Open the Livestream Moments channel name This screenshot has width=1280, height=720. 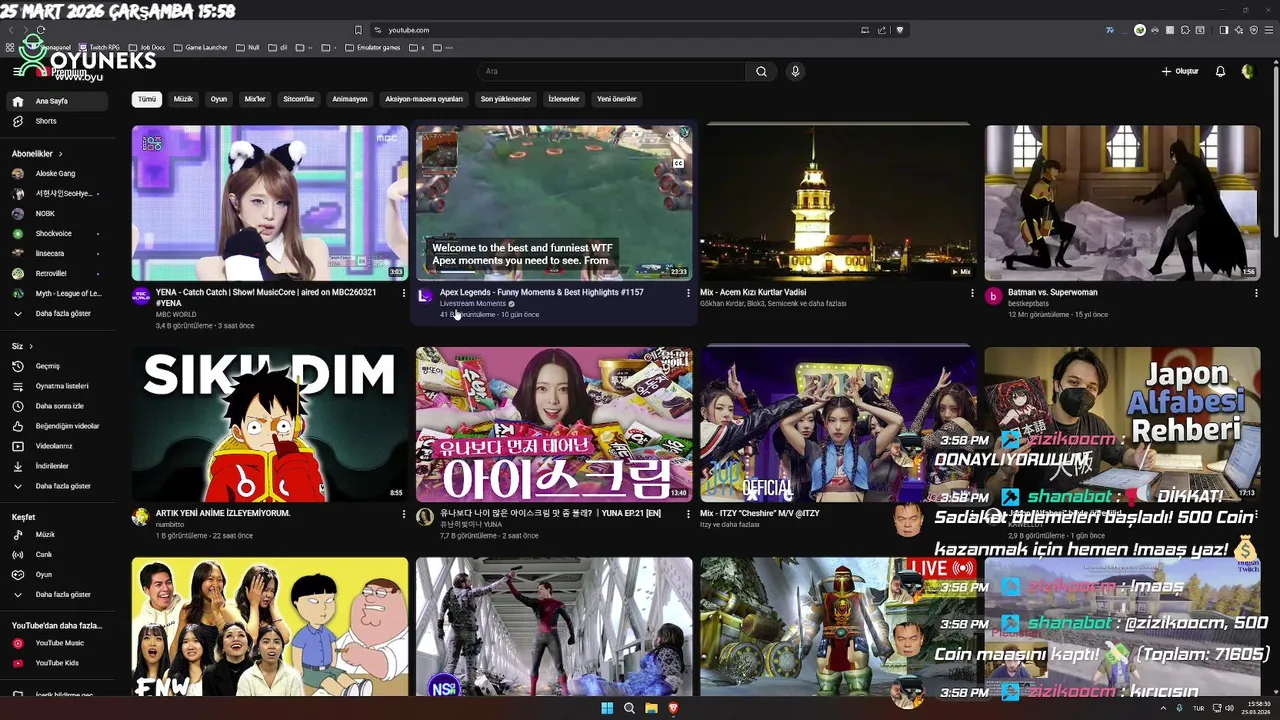pyautogui.click(x=473, y=304)
